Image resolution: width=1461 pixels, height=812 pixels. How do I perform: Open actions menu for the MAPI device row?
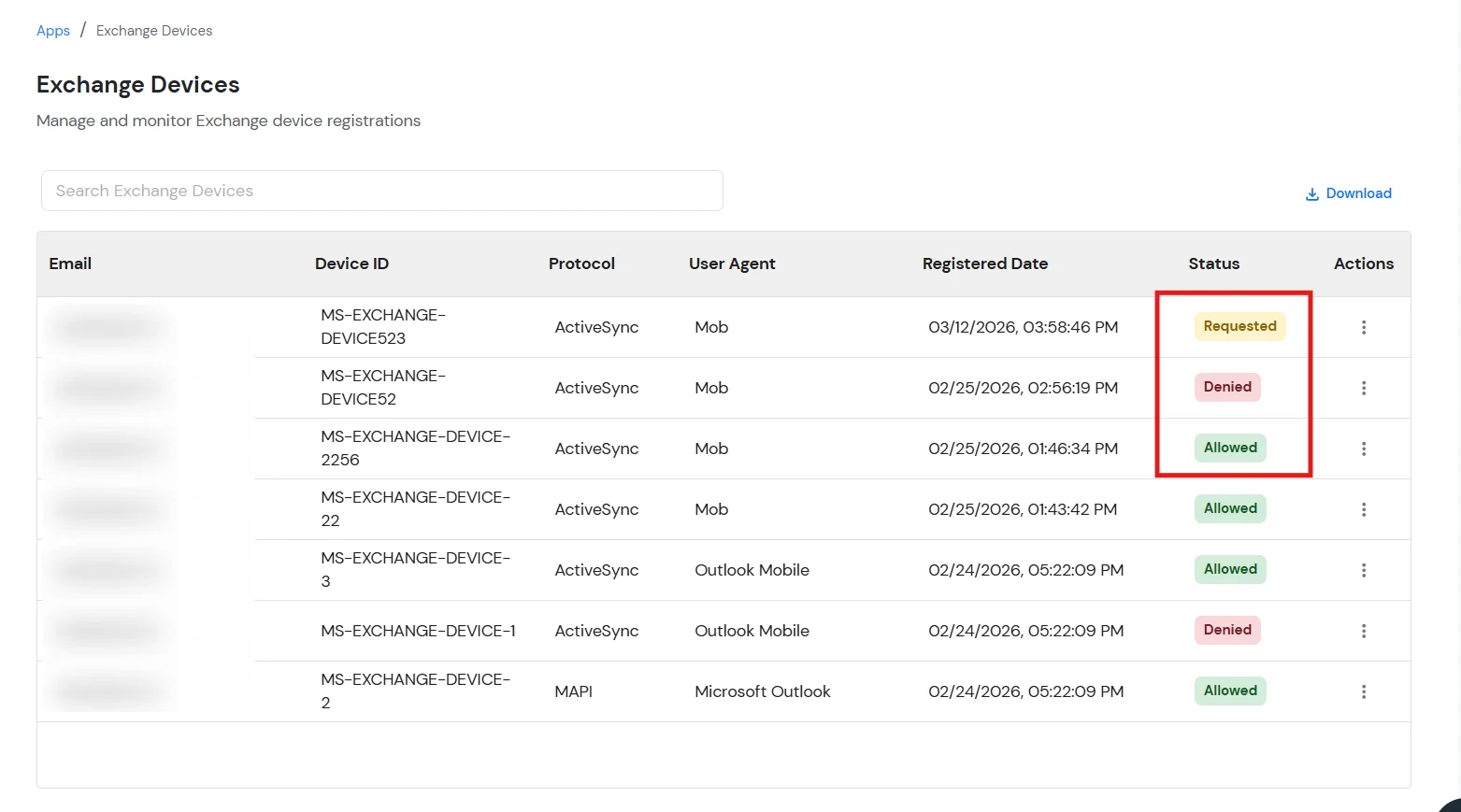(x=1363, y=691)
